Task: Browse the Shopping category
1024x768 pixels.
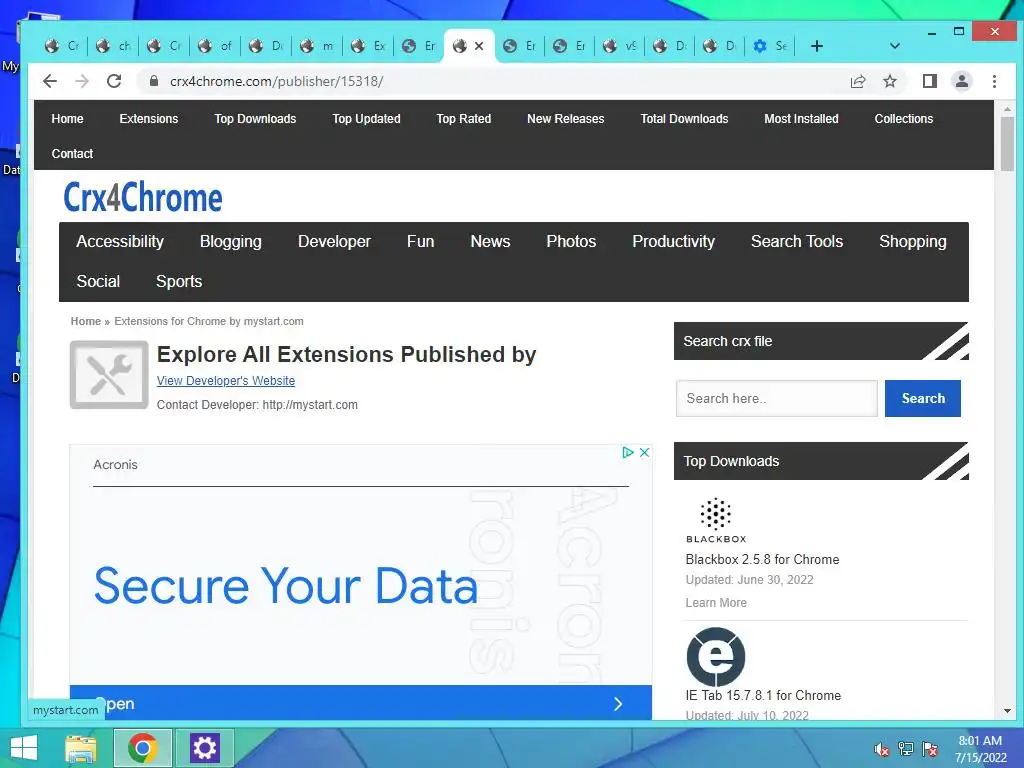Action: point(912,242)
